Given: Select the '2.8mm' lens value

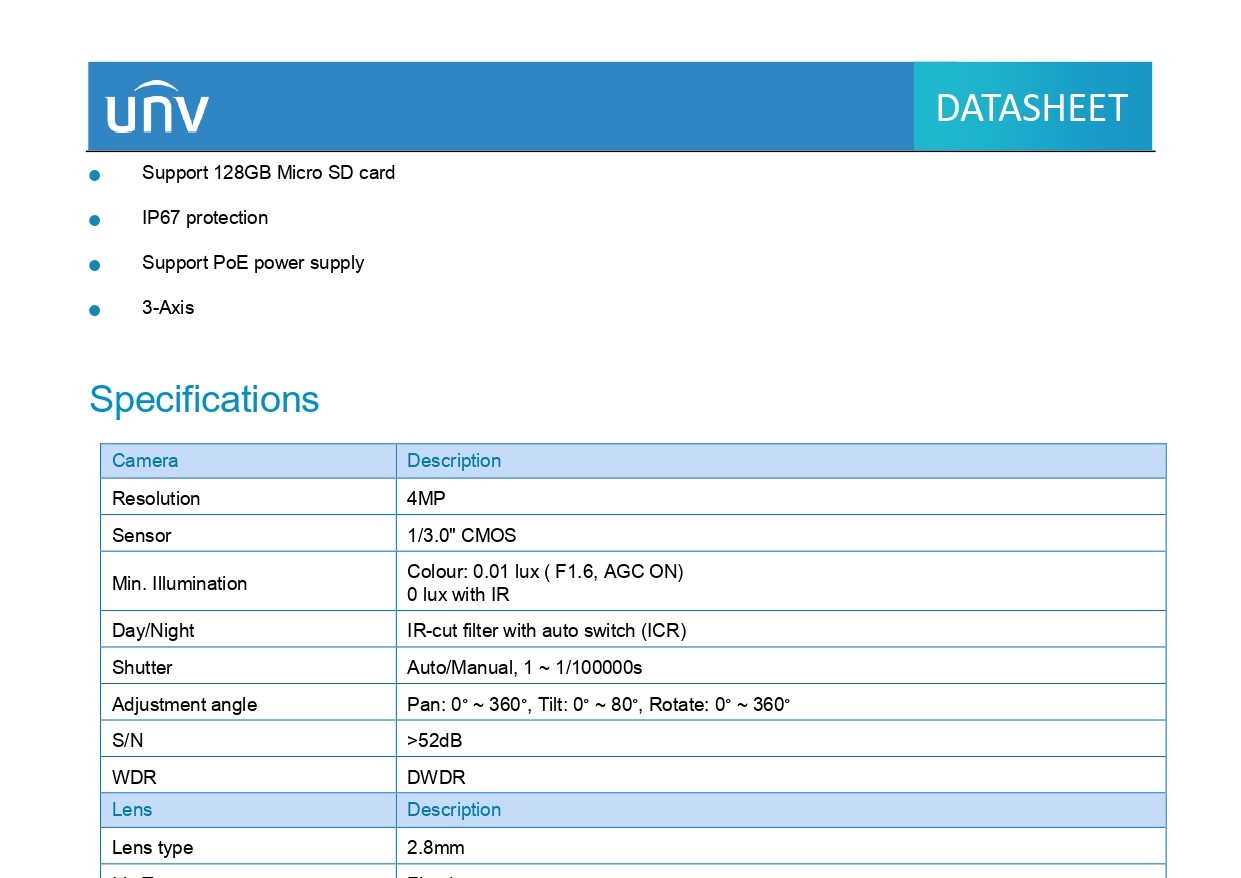Looking at the screenshot, I should 435,847.
